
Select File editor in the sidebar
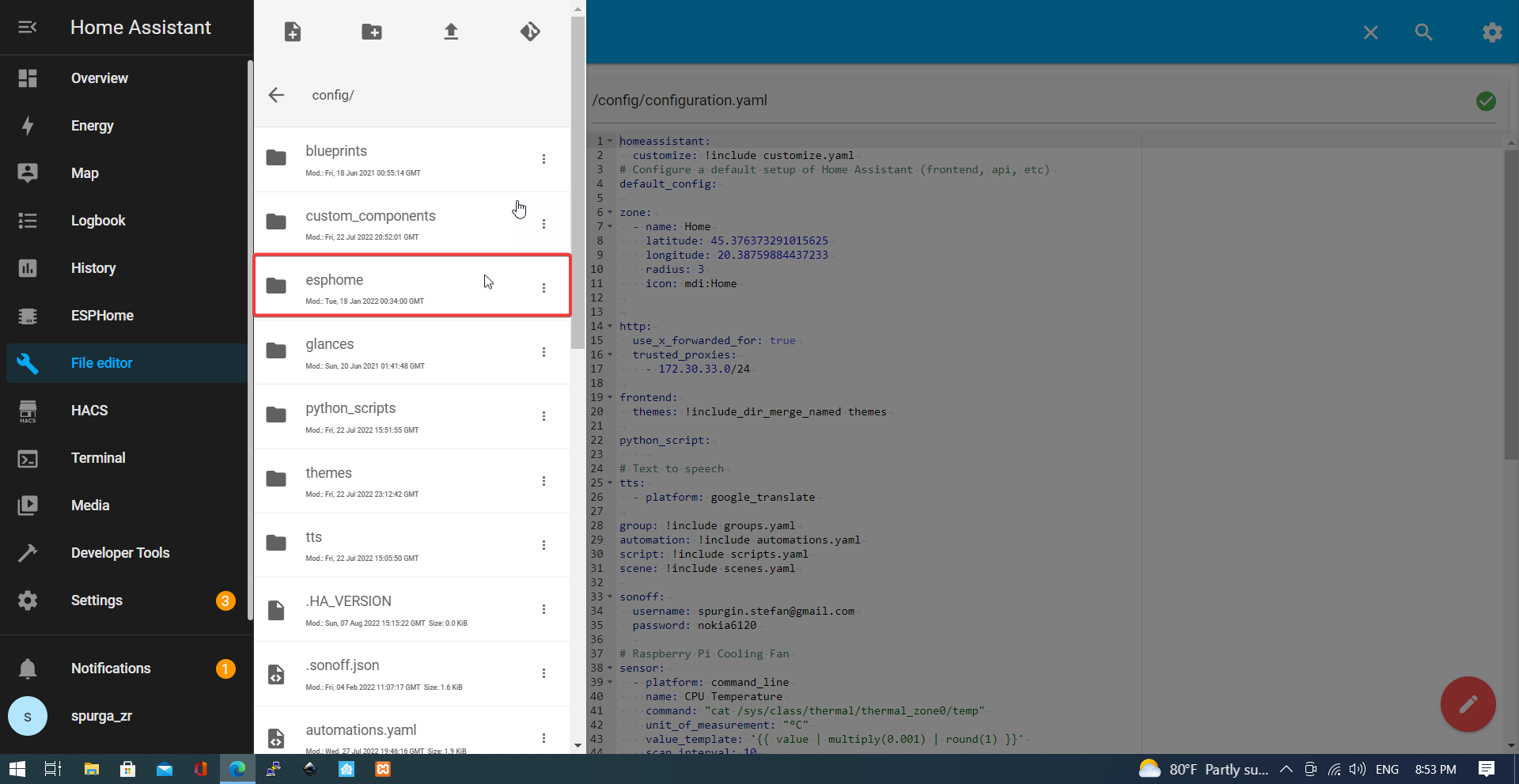tap(127, 363)
